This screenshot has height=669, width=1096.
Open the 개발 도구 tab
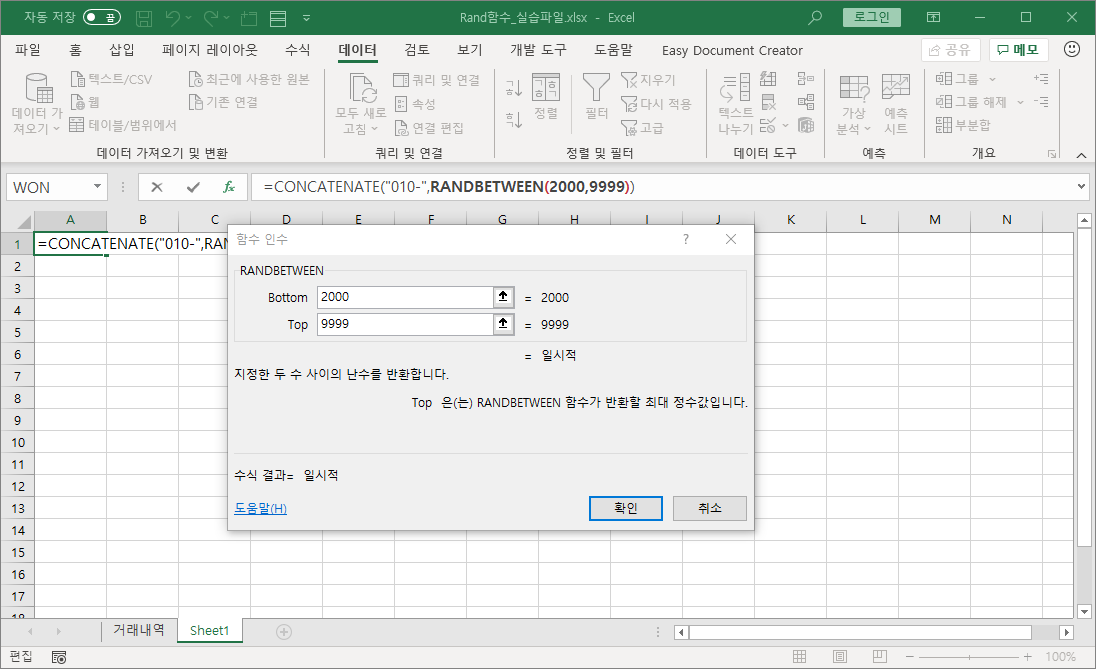(538, 50)
